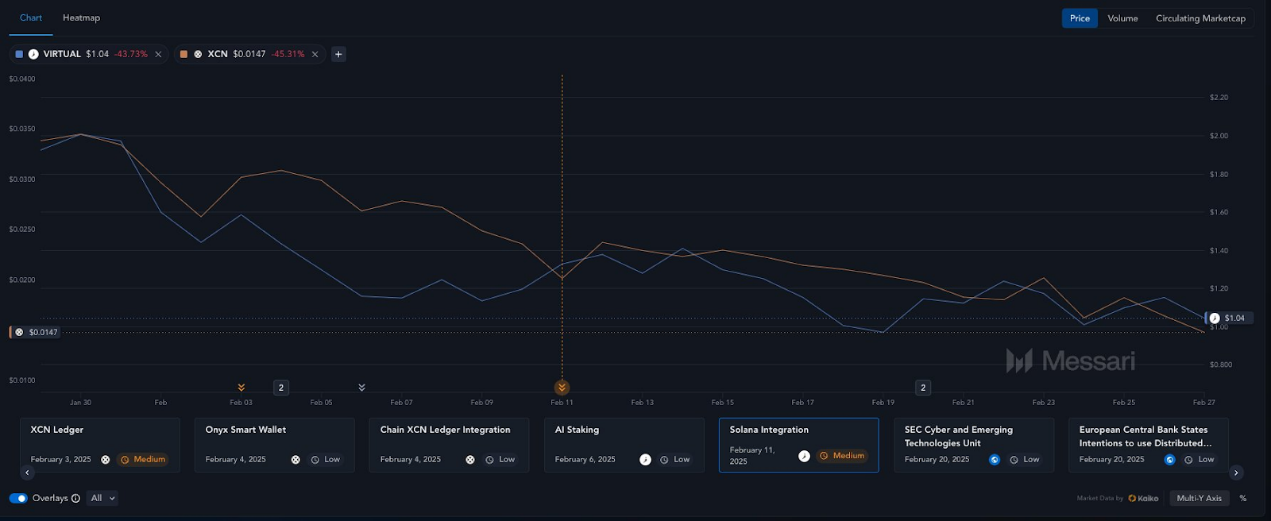Click the blue VIRTUAL color swatch
1271x521 pixels.
point(19,54)
